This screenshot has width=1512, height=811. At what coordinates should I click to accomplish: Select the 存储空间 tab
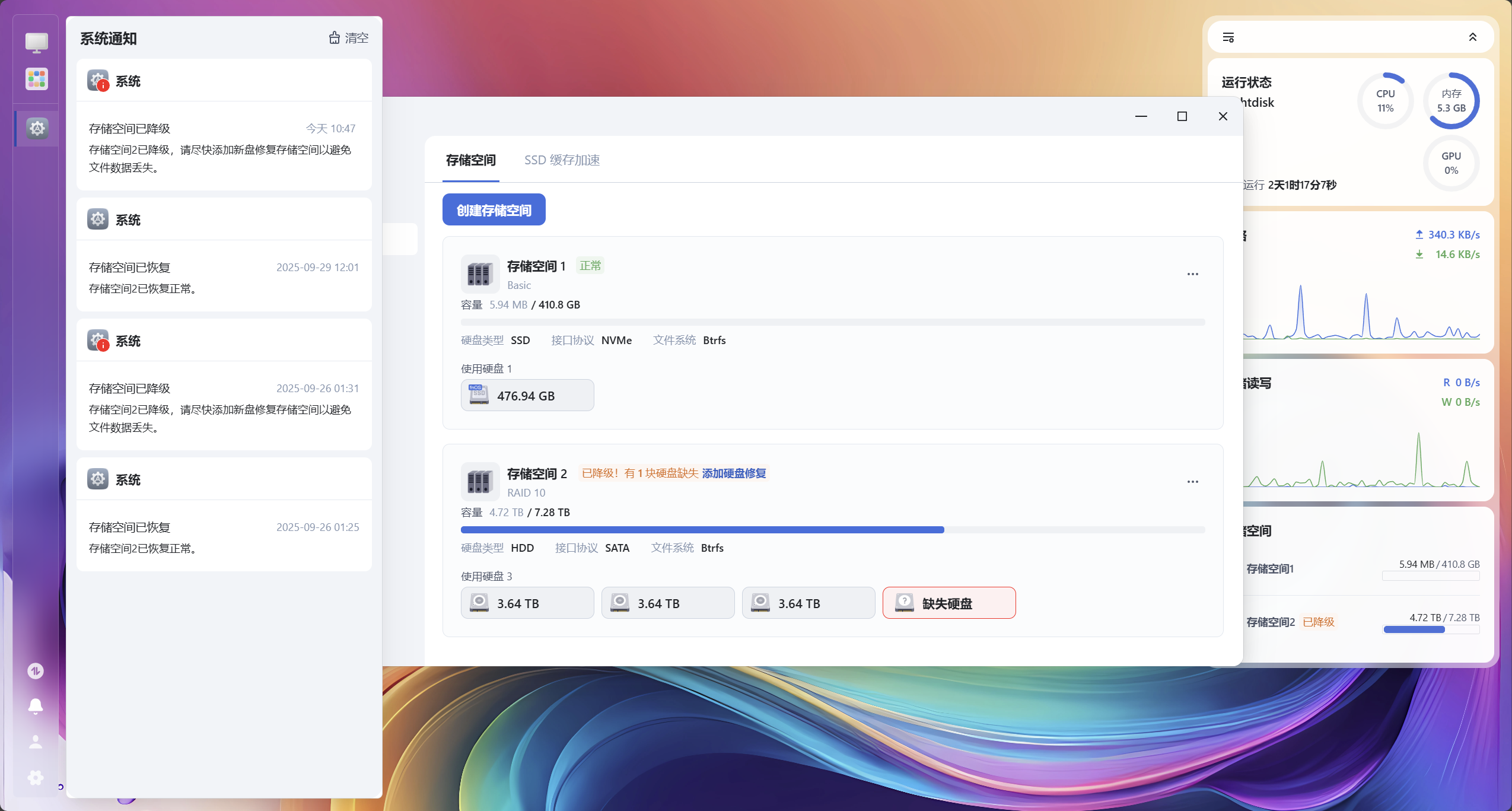(470, 160)
